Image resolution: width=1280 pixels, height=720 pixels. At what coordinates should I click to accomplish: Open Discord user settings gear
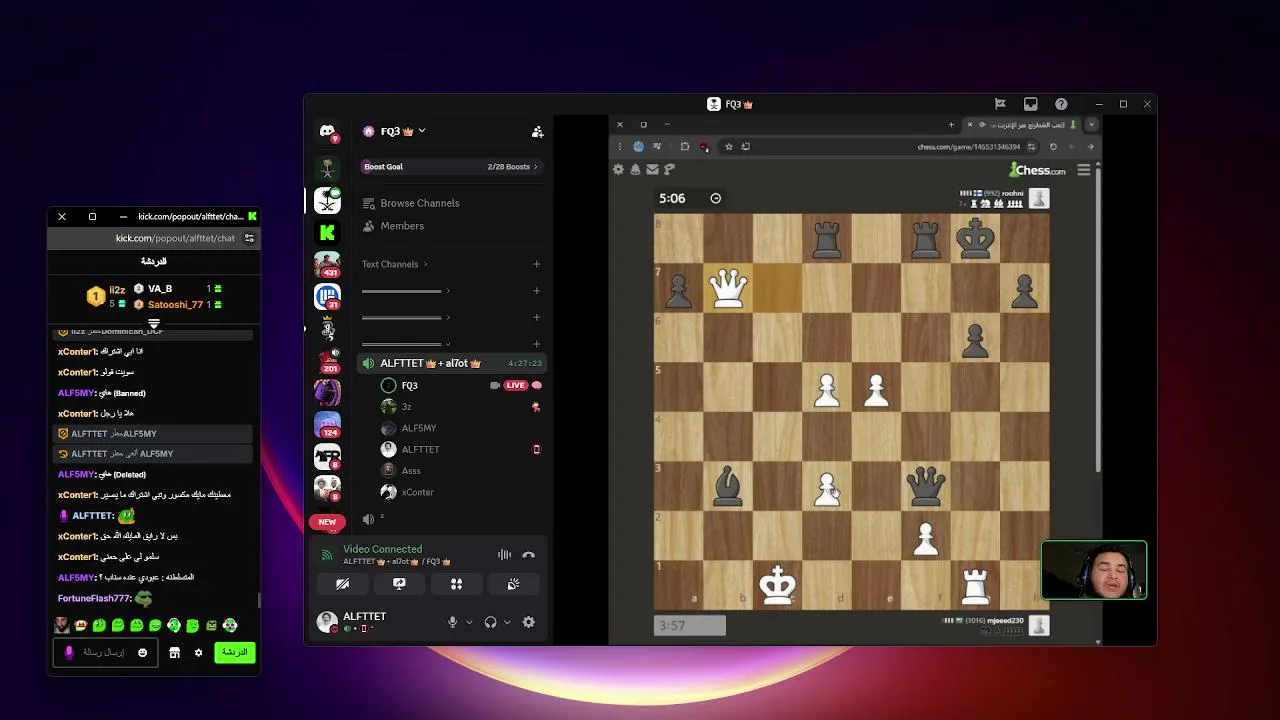tap(529, 622)
